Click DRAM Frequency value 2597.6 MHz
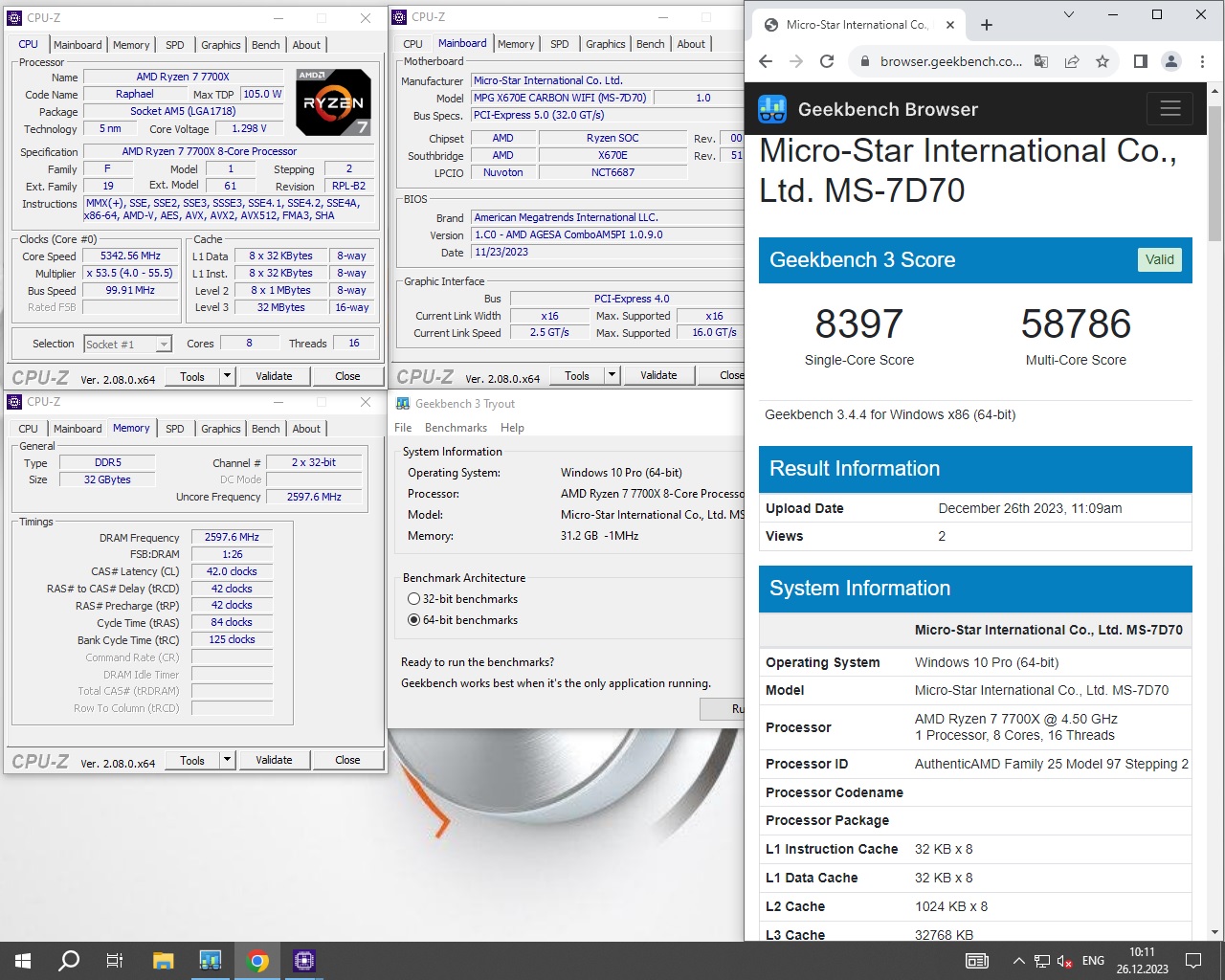 (232, 538)
